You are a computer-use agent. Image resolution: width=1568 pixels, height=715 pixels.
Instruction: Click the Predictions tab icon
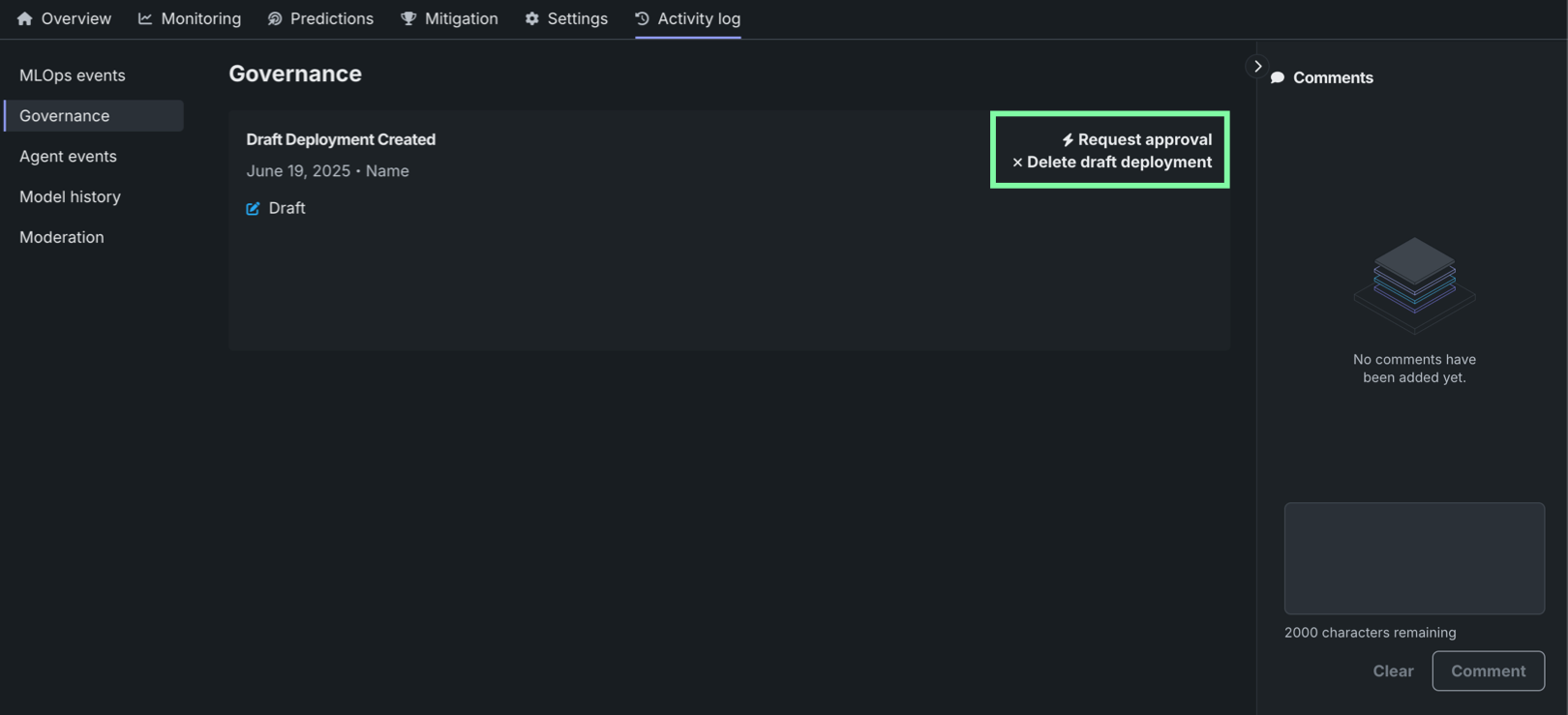click(275, 18)
